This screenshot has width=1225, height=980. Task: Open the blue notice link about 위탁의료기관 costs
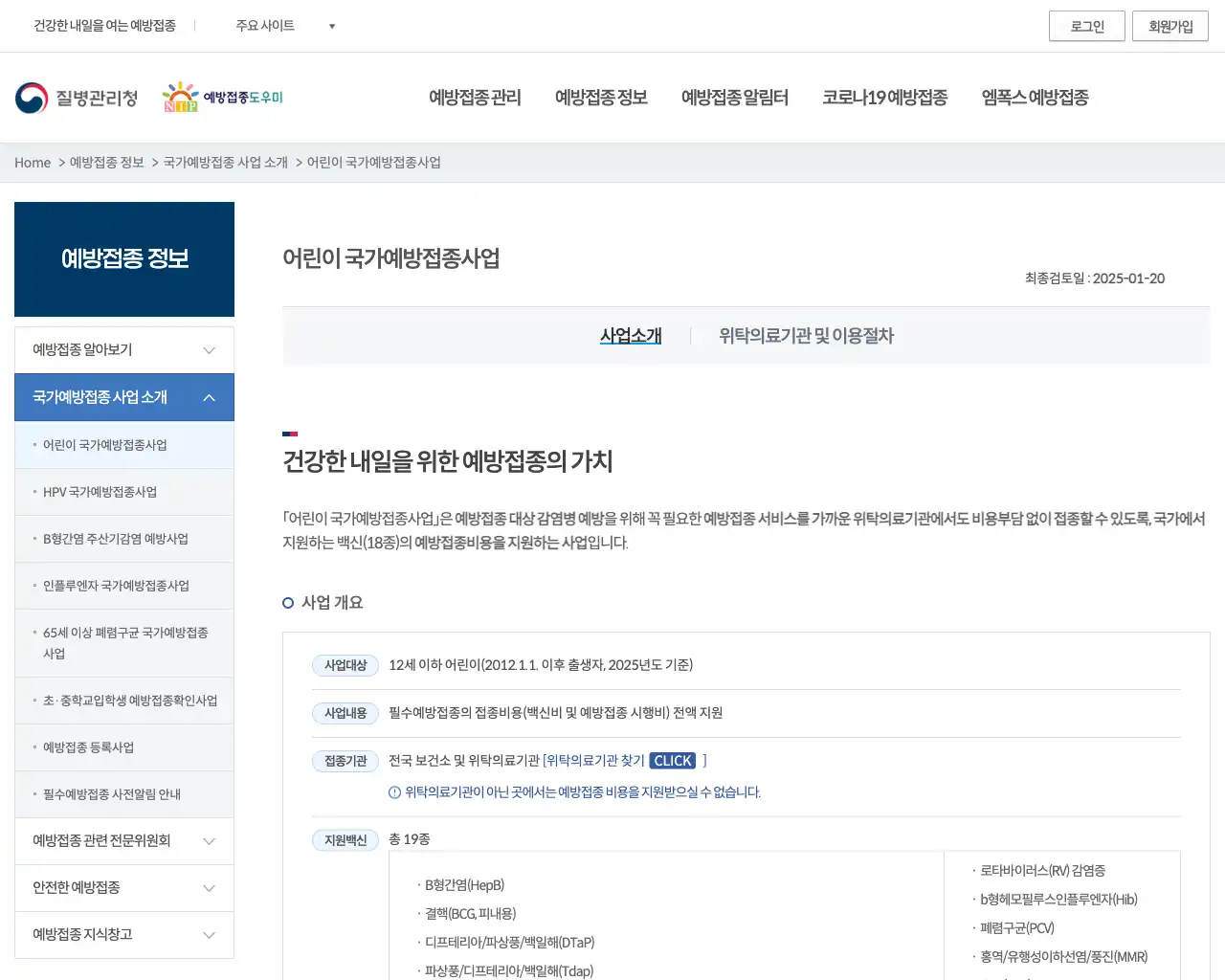tap(583, 792)
